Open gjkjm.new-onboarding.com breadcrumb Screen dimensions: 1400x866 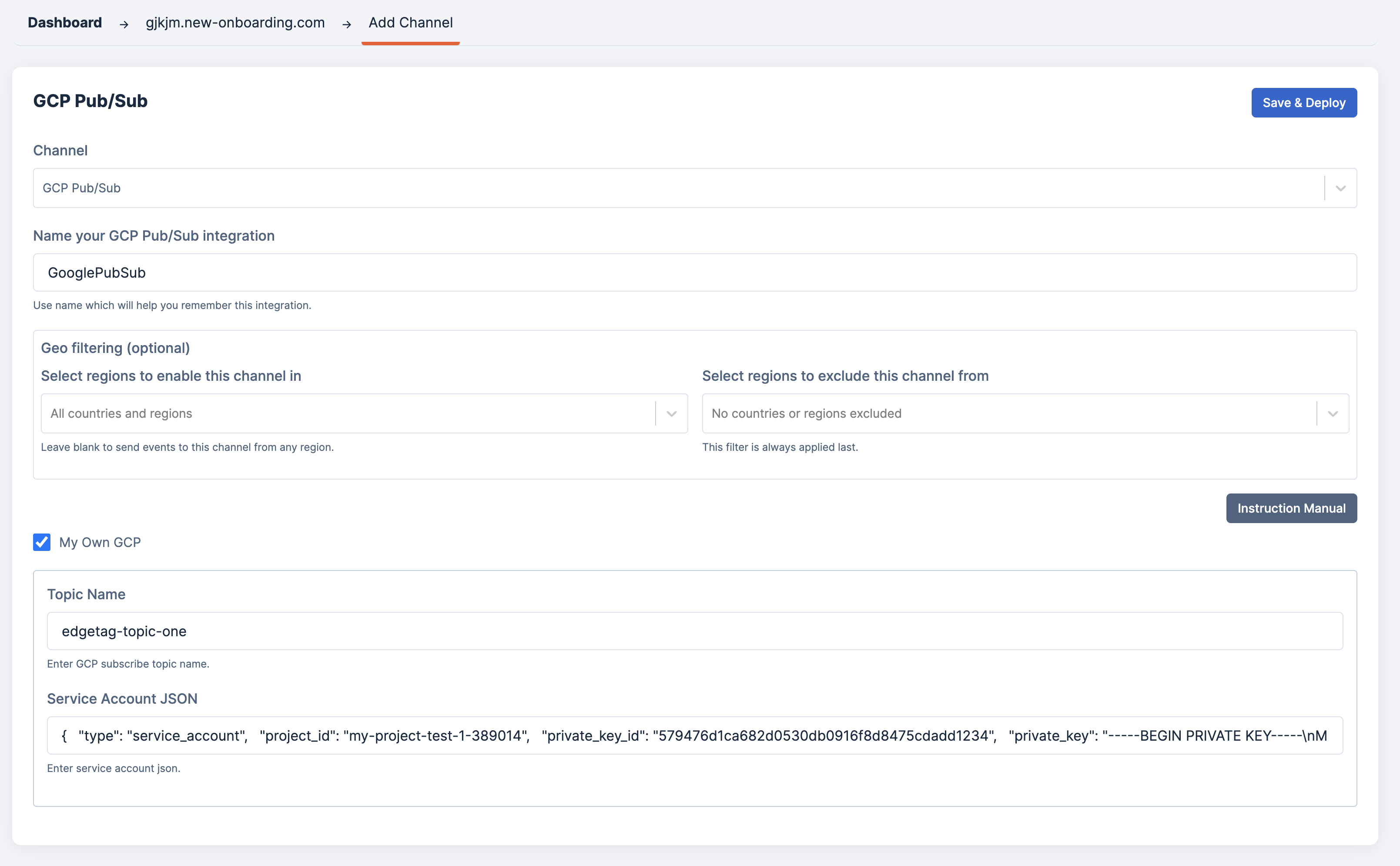tap(235, 22)
